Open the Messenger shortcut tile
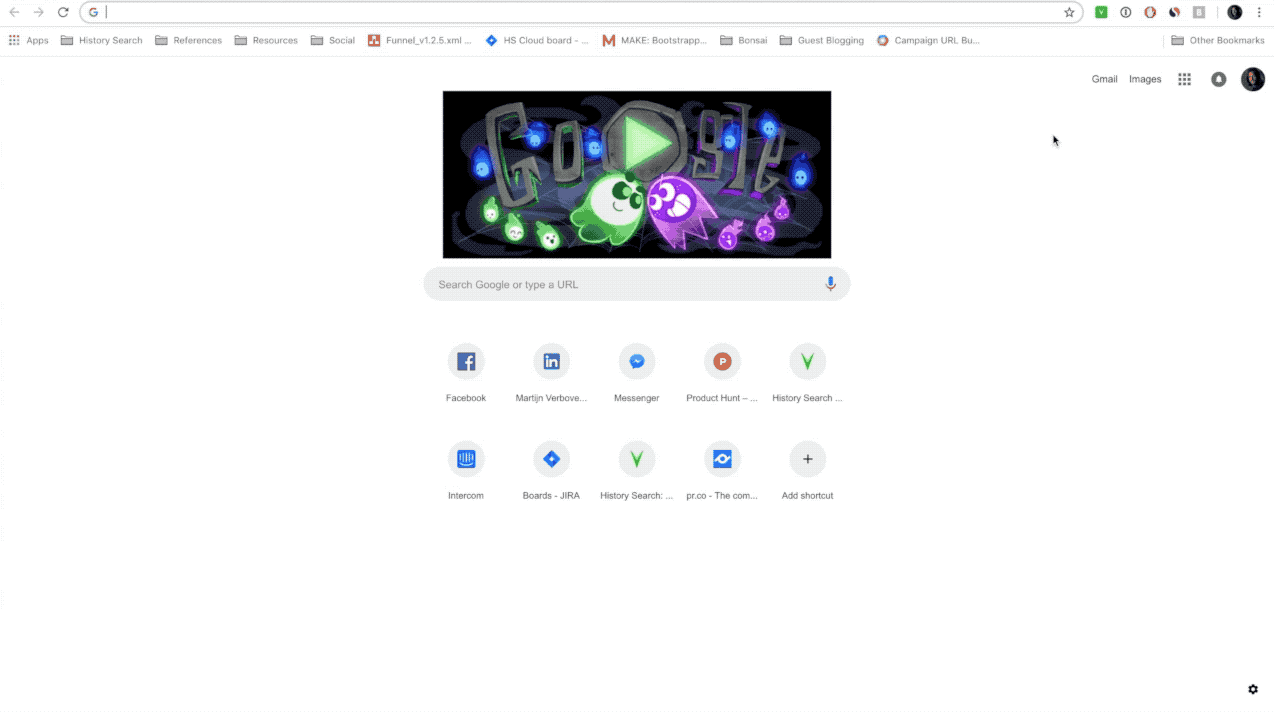Viewport: 1274px width, 712px height. (637, 371)
